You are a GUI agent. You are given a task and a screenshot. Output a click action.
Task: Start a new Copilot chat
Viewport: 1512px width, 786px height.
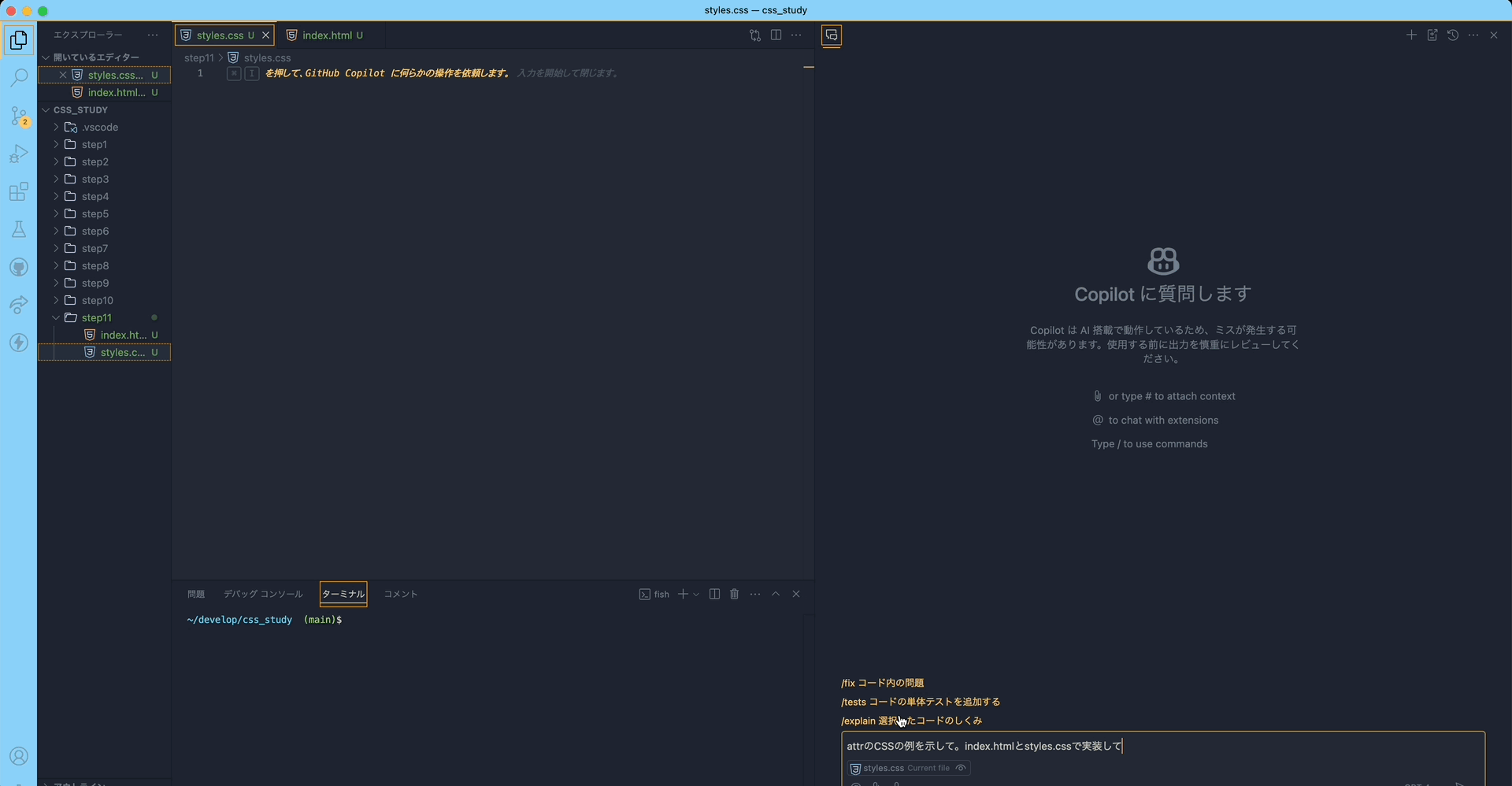(x=1411, y=35)
